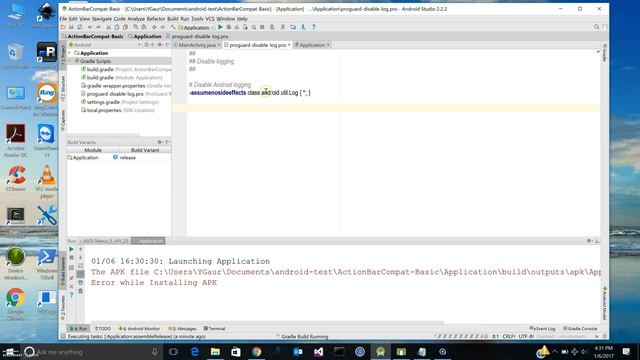Open Microsoft Edge in the Windows taskbar
The image size is (640, 360).
pos(195,351)
